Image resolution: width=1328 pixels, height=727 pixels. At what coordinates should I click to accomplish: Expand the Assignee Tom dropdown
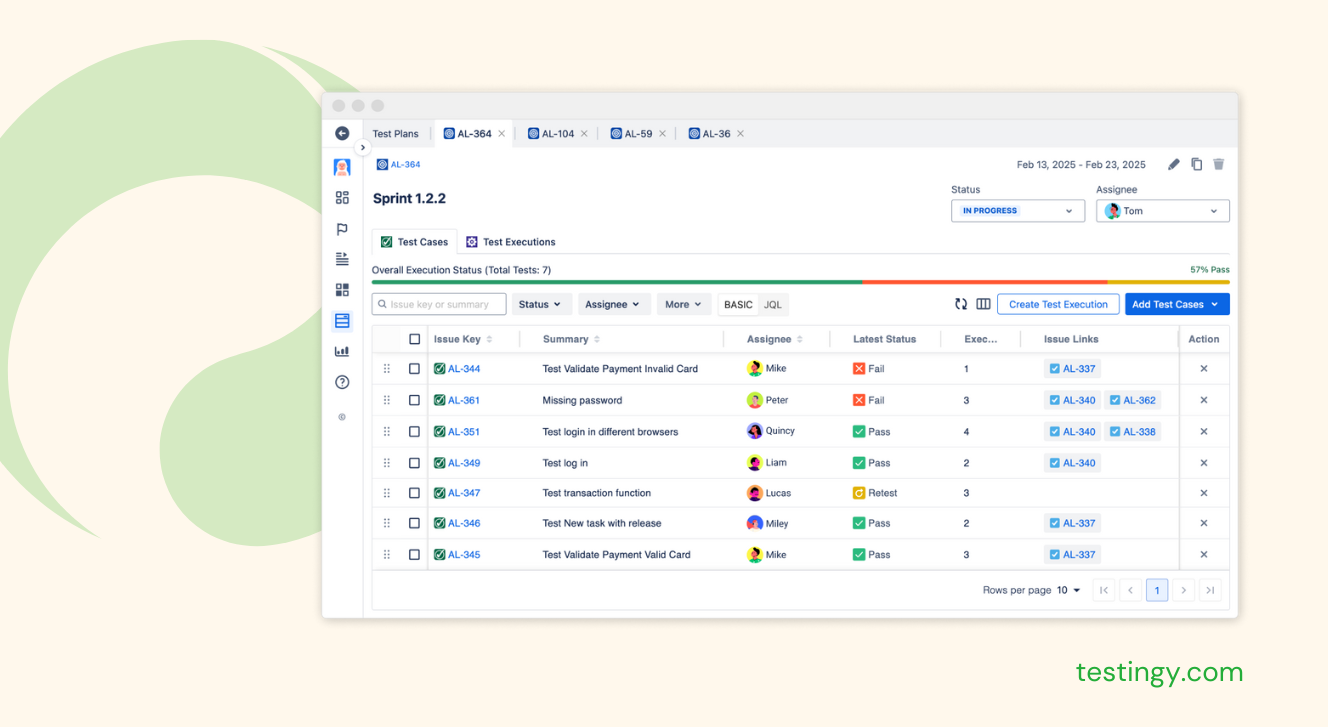(1162, 211)
